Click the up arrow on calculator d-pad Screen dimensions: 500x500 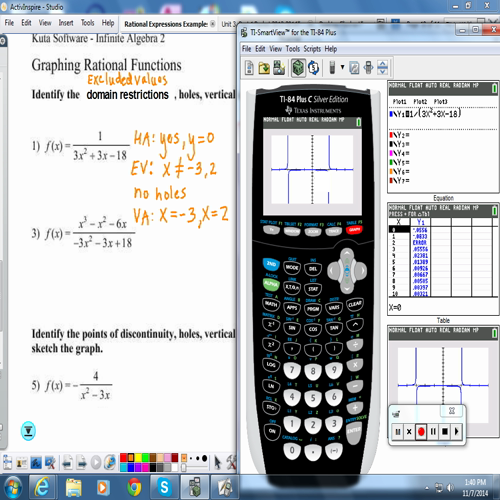click(x=347, y=254)
